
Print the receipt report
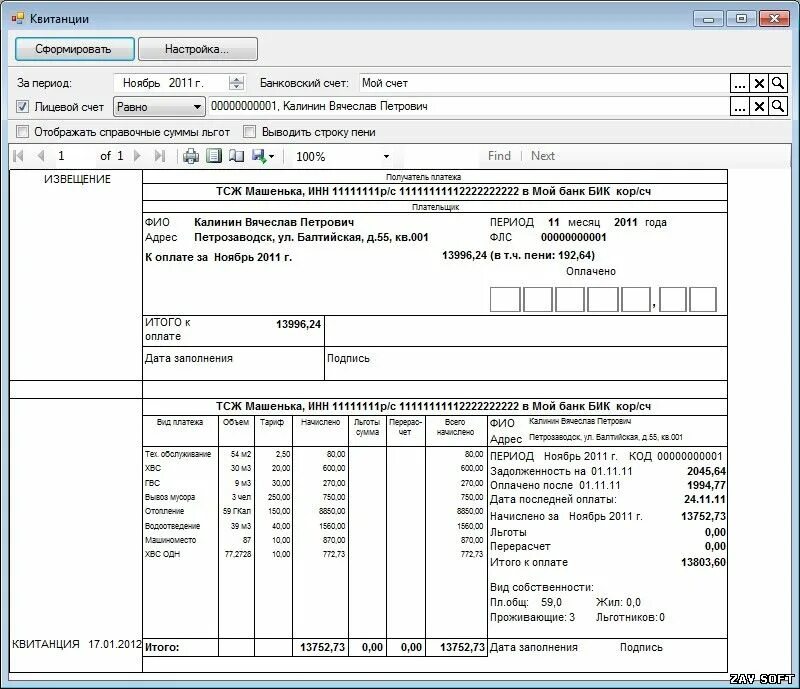[x=191, y=156]
